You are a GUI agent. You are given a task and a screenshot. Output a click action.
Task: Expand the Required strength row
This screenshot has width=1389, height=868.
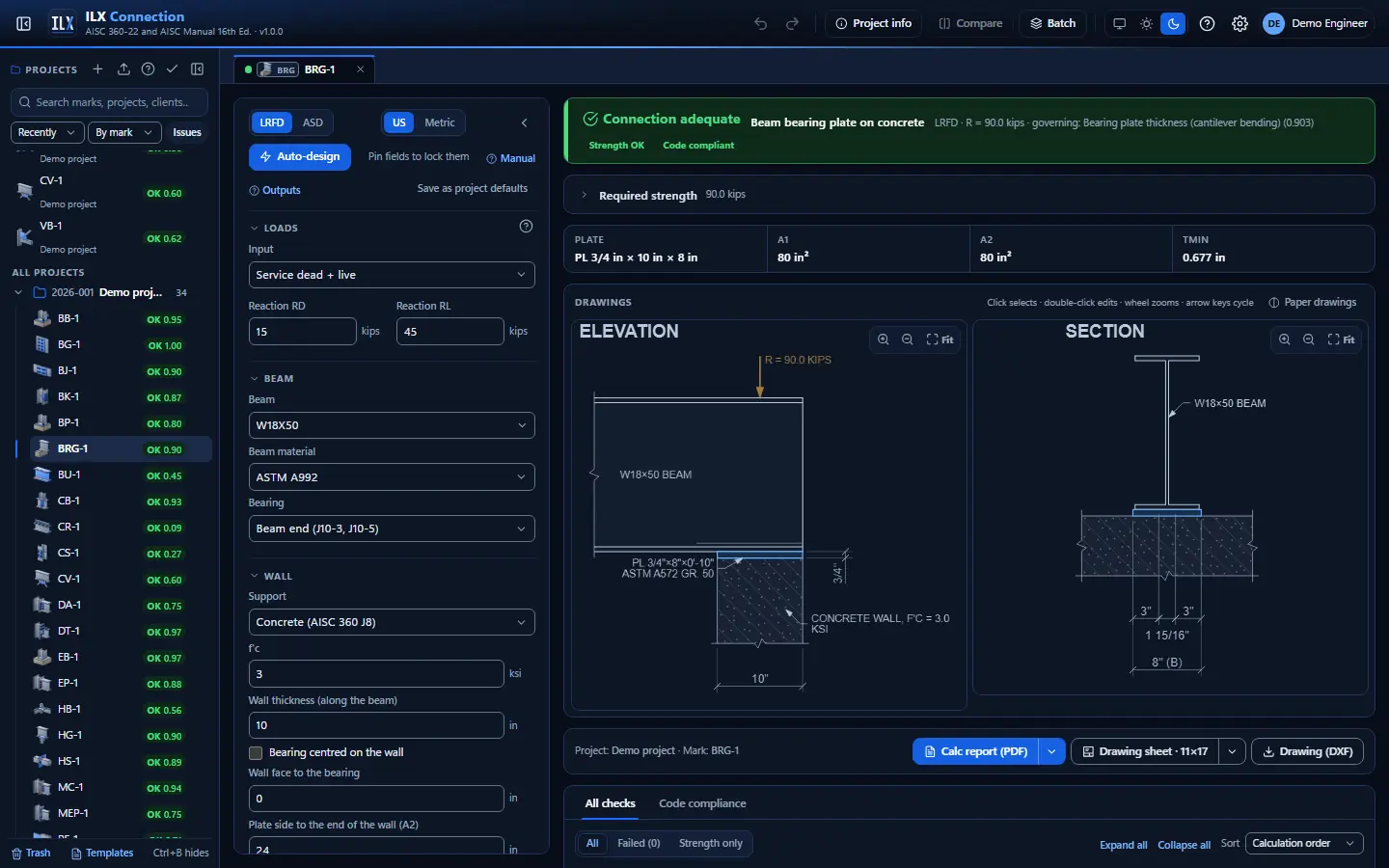coord(968,195)
